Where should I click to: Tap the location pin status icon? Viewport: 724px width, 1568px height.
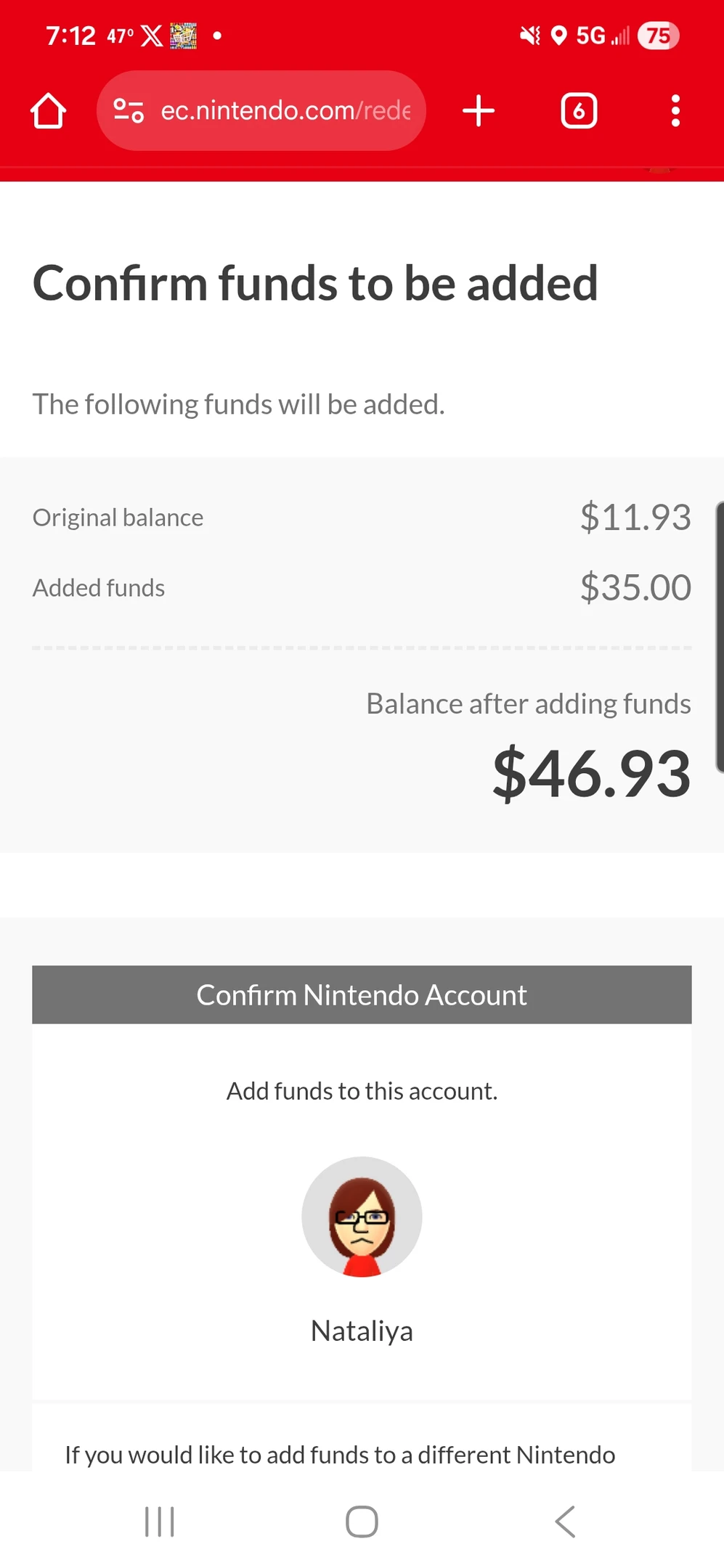[x=558, y=36]
